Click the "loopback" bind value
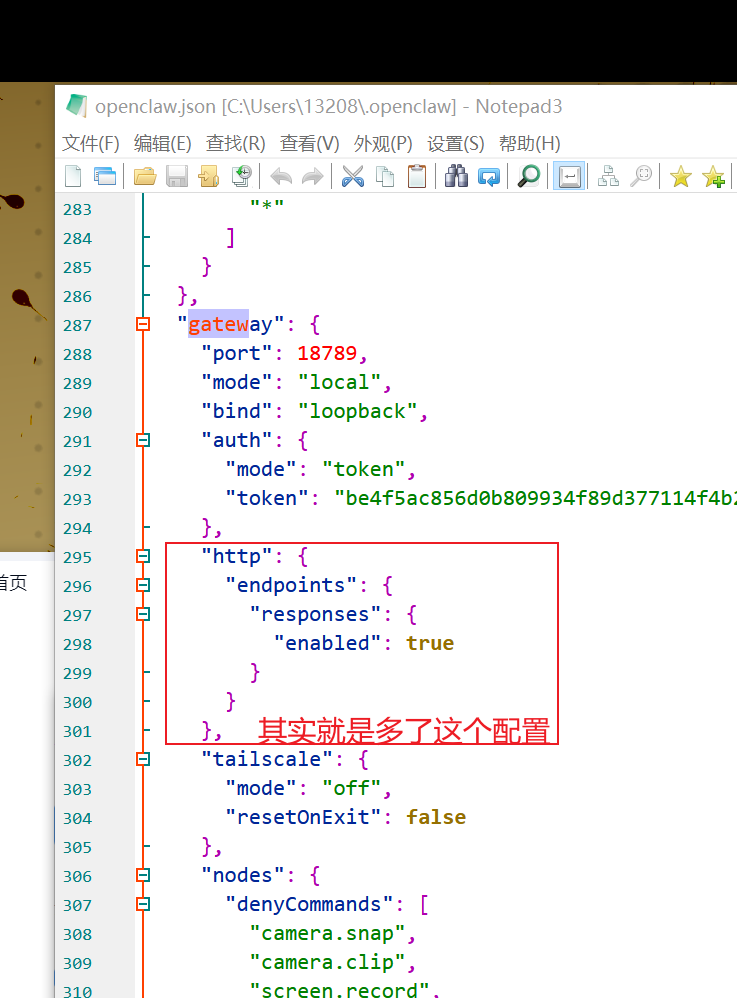Screen dimensions: 737x998 point(357,412)
